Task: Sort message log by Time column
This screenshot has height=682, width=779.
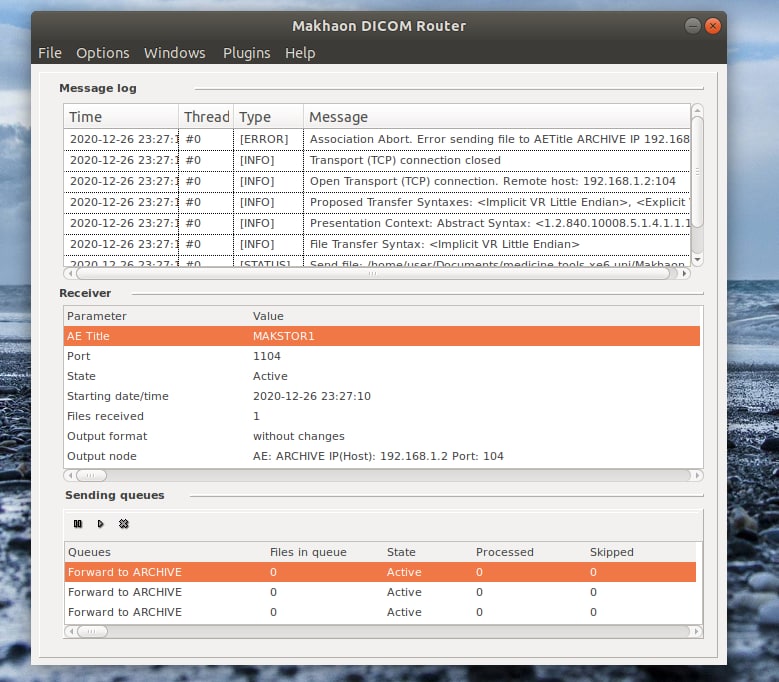Action: coord(121,117)
